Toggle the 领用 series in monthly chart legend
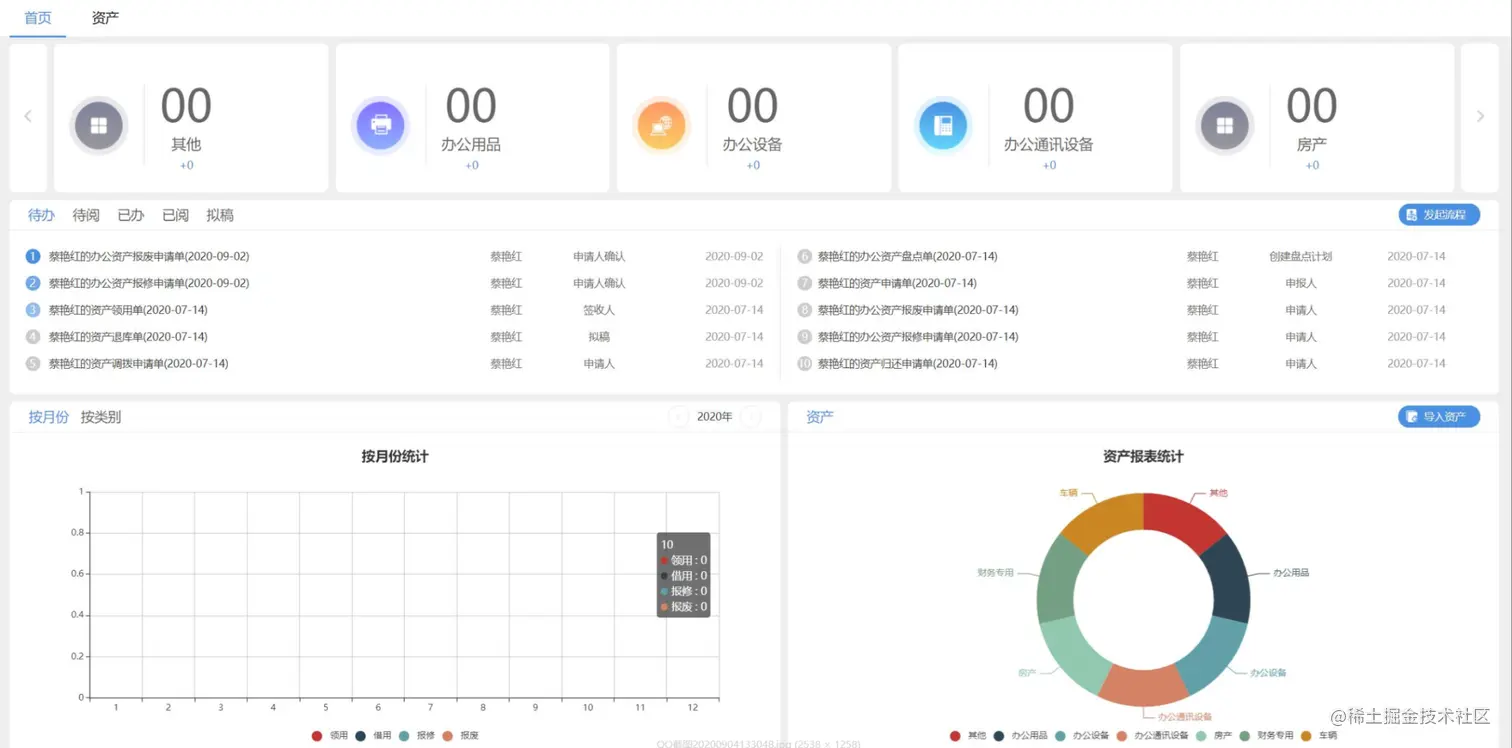Viewport: 1512px width, 748px height. 330,736
